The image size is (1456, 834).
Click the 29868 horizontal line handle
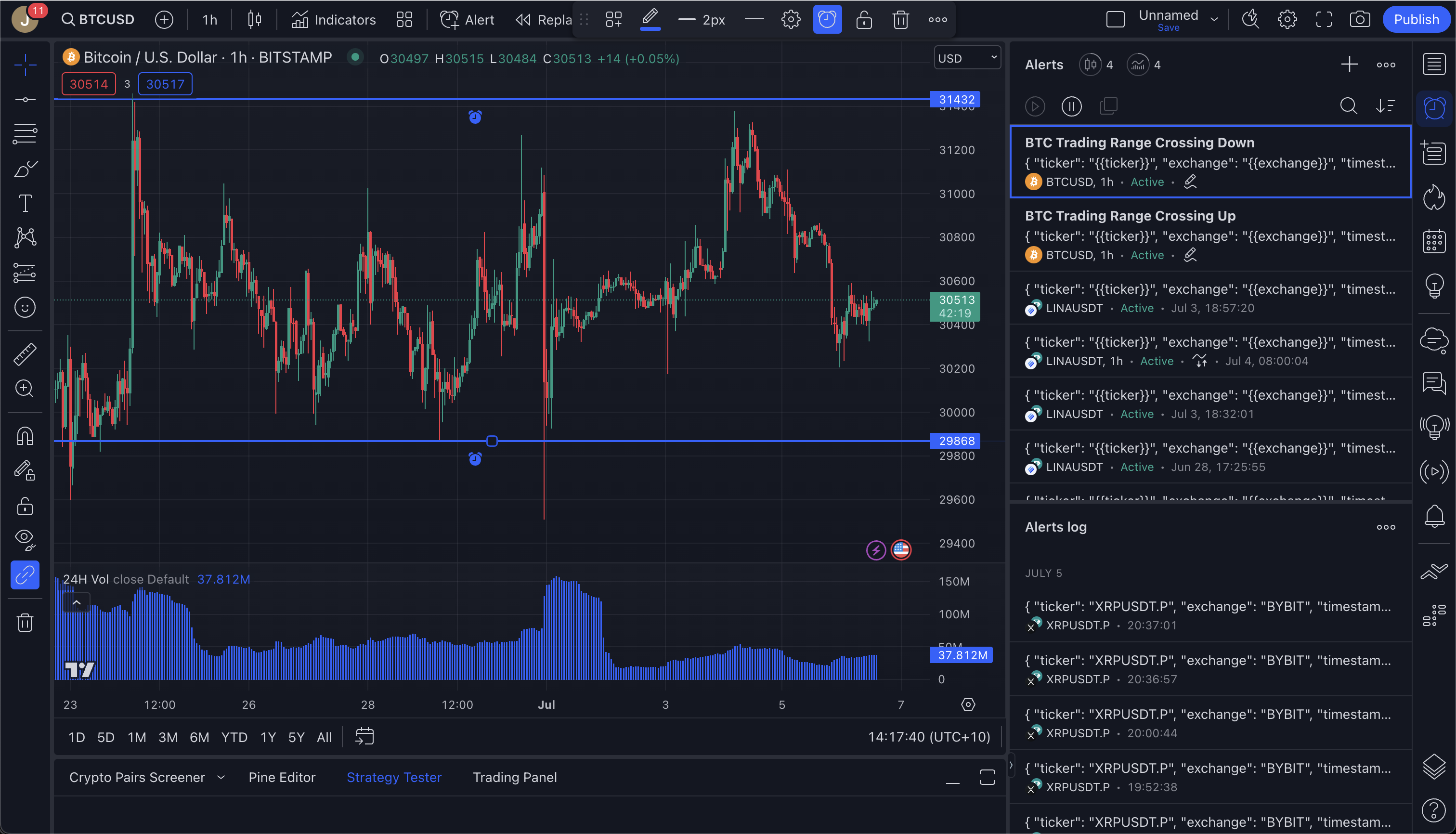pyautogui.click(x=492, y=441)
